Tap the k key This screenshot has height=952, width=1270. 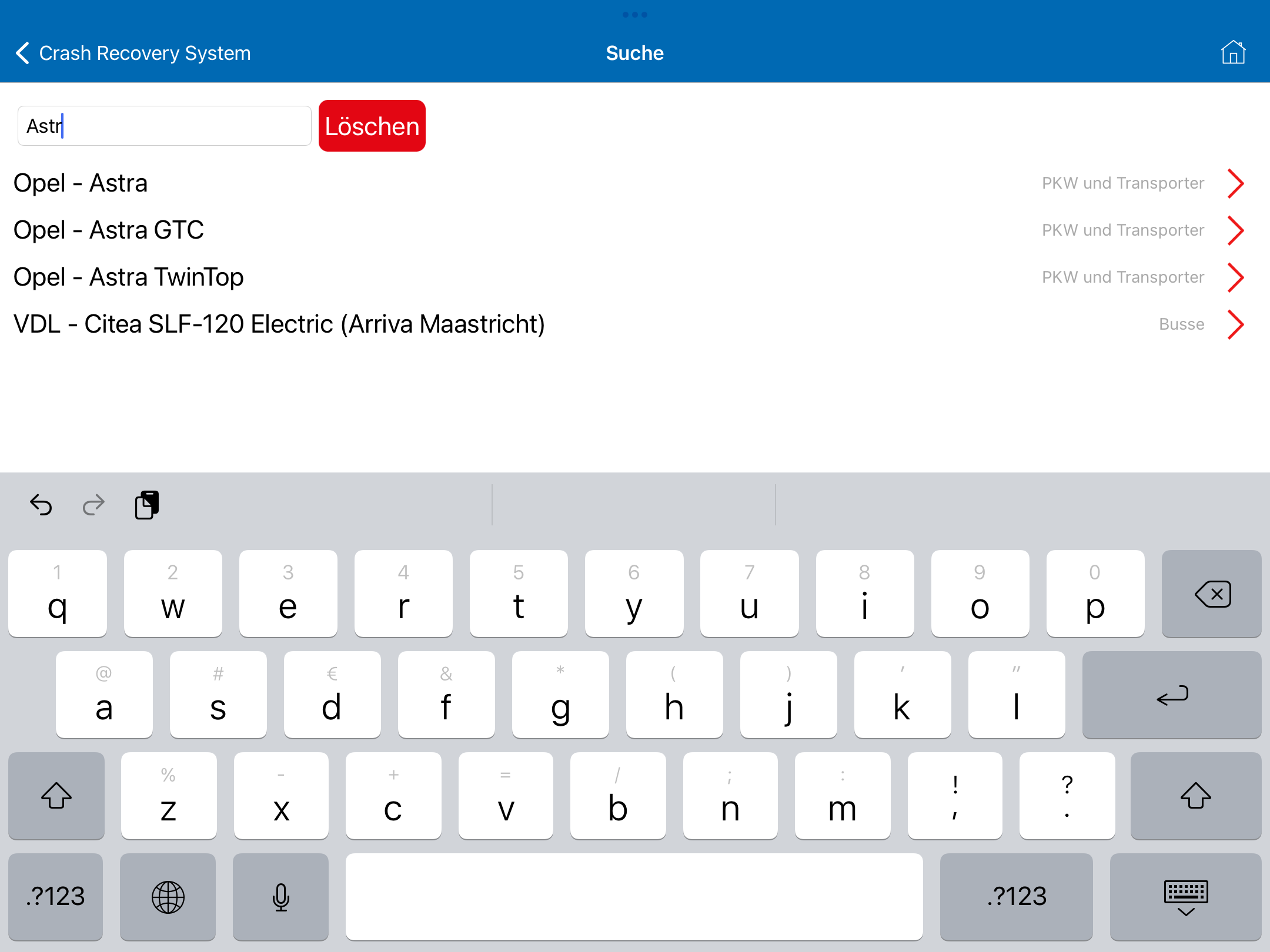(x=903, y=695)
